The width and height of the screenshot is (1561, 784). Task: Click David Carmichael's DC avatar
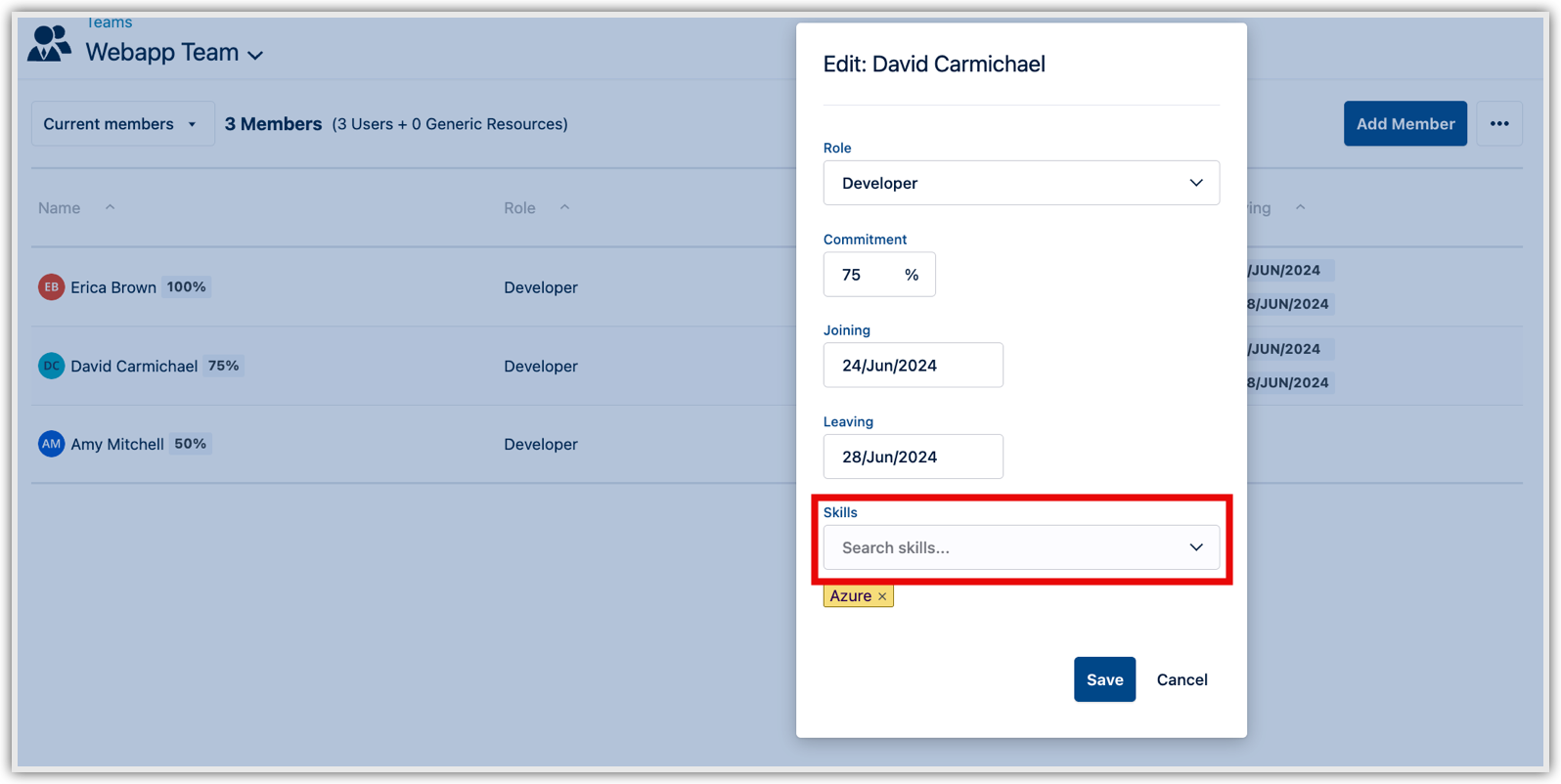pyautogui.click(x=51, y=366)
